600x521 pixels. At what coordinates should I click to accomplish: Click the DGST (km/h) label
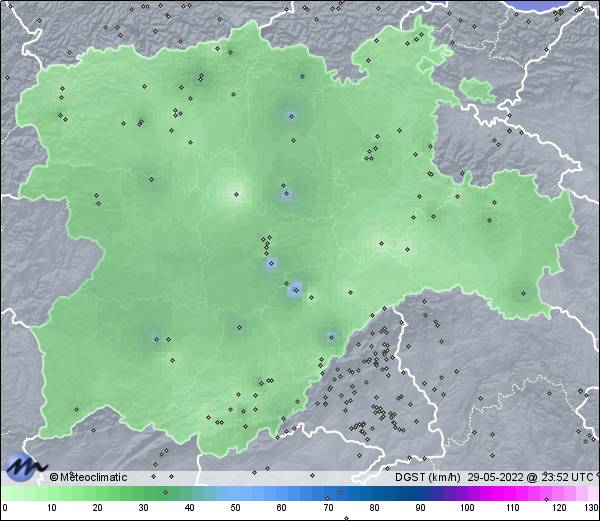[428, 477]
